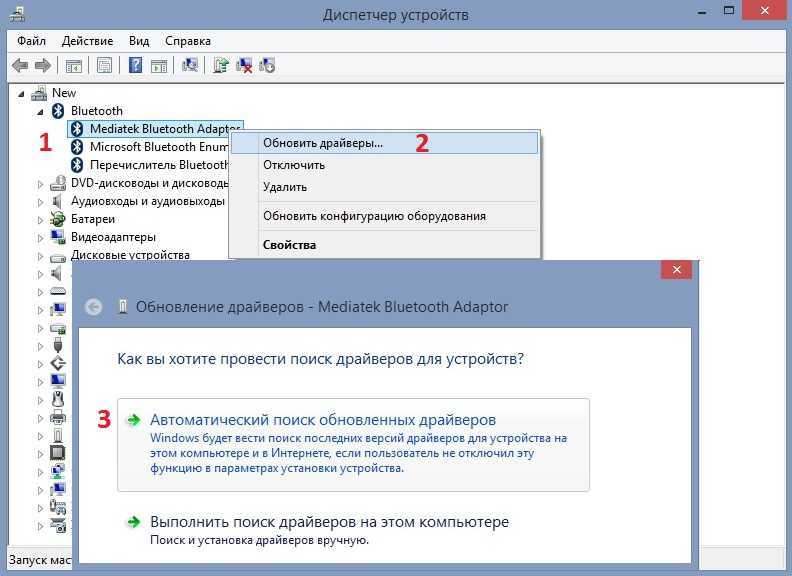Screen dimensions: 792x576
Task: Click the processor chip category icon
Action: pyautogui.click(x=58, y=453)
